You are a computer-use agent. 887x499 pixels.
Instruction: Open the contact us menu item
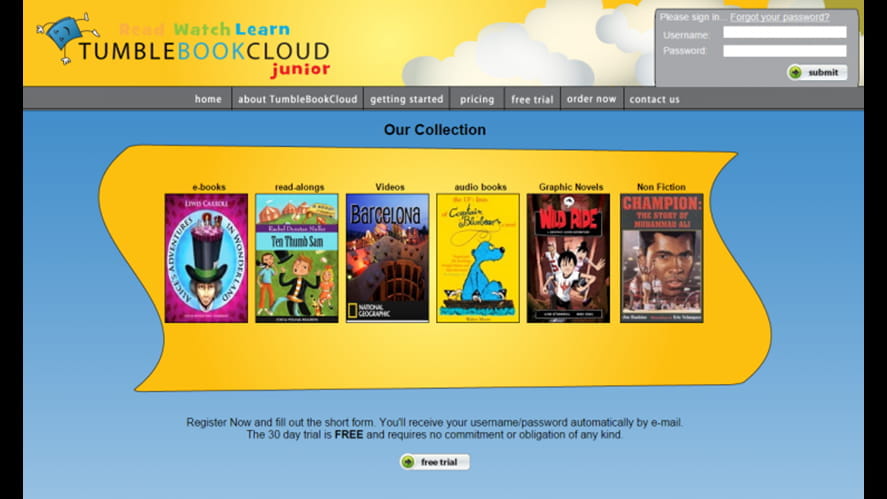click(655, 99)
